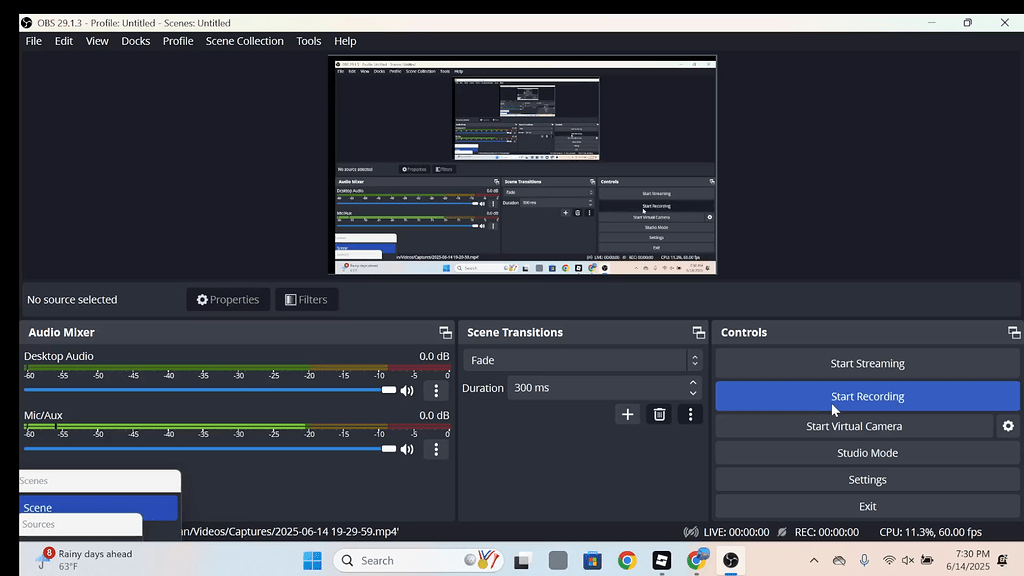
Task: Toggle Studio Mode on
Action: (867, 453)
